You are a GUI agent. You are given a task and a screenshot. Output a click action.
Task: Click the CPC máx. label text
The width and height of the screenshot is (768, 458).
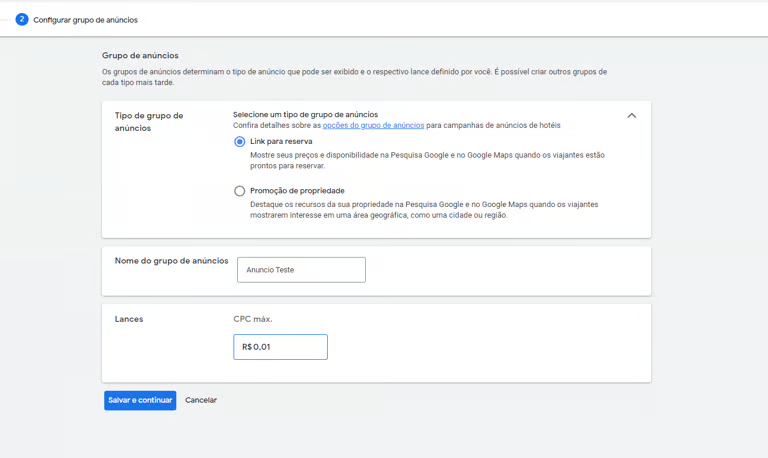[253, 319]
